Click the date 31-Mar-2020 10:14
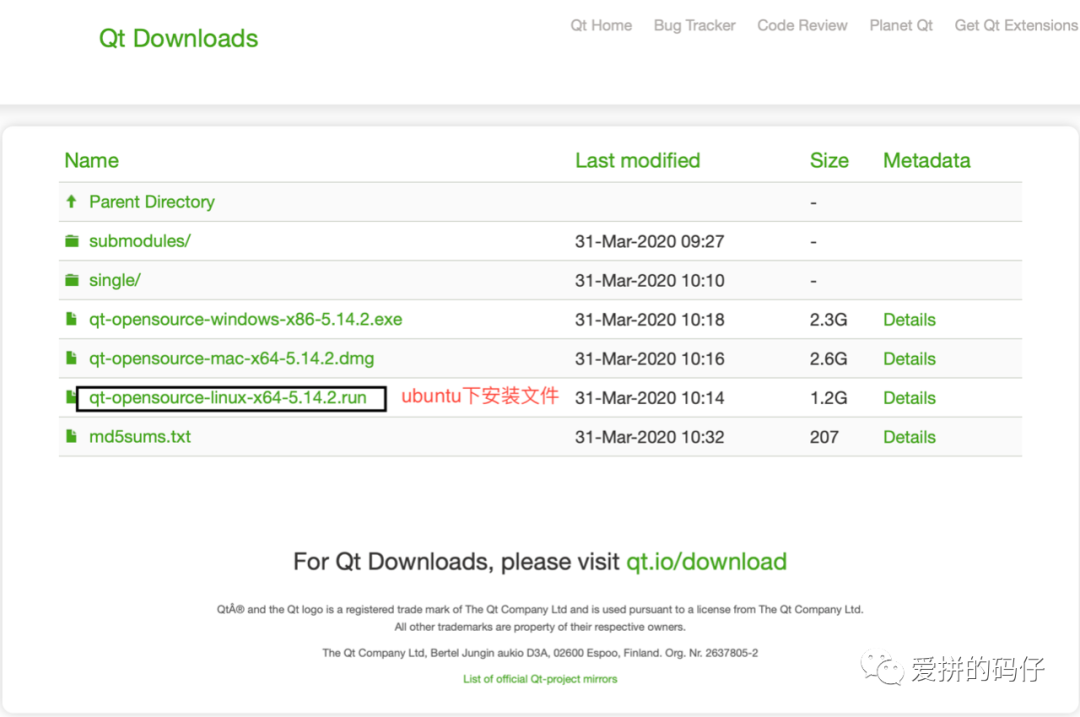The height and width of the screenshot is (717, 1080). coord(650,398)
